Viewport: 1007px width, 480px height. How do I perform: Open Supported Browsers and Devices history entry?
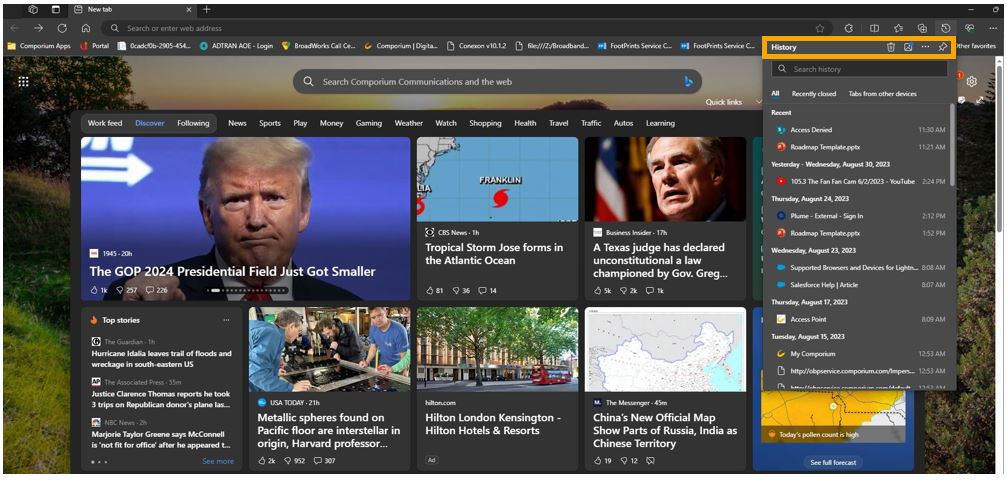coord(859,267)
